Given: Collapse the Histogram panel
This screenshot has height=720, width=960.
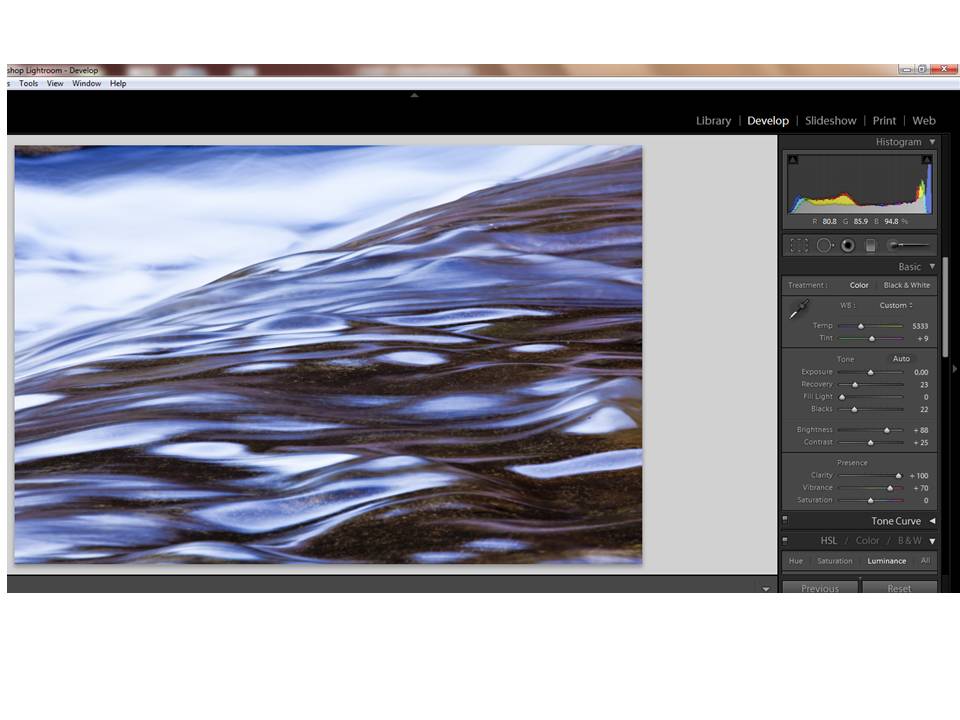Looking at the screenshot, I should click(x=932, y=142).
